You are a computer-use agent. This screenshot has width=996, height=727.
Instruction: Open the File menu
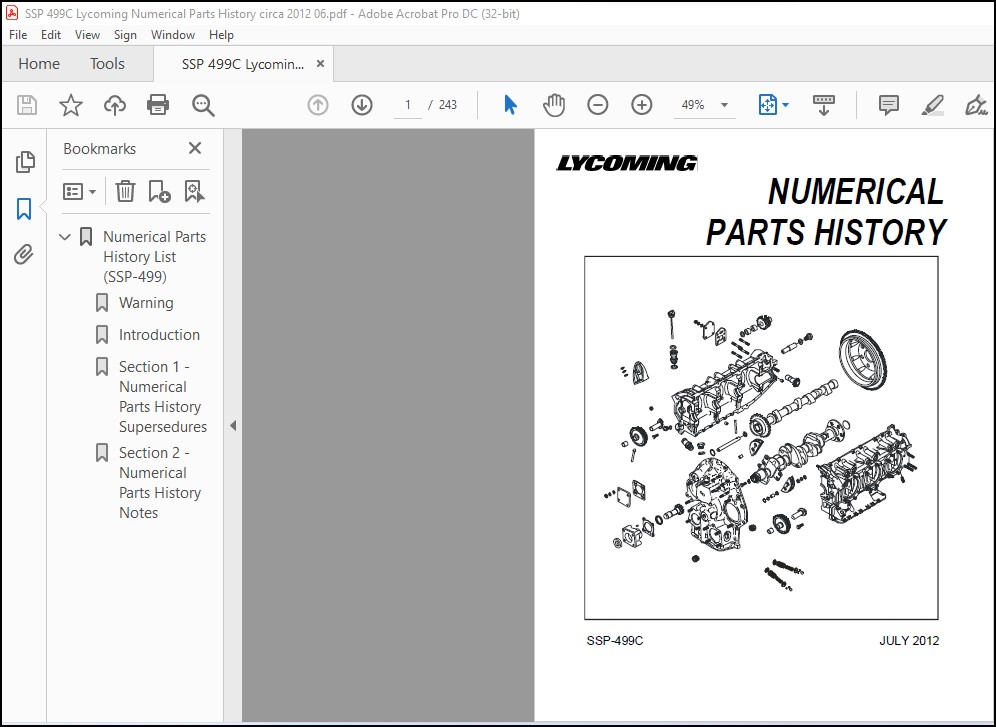(18, 35)
